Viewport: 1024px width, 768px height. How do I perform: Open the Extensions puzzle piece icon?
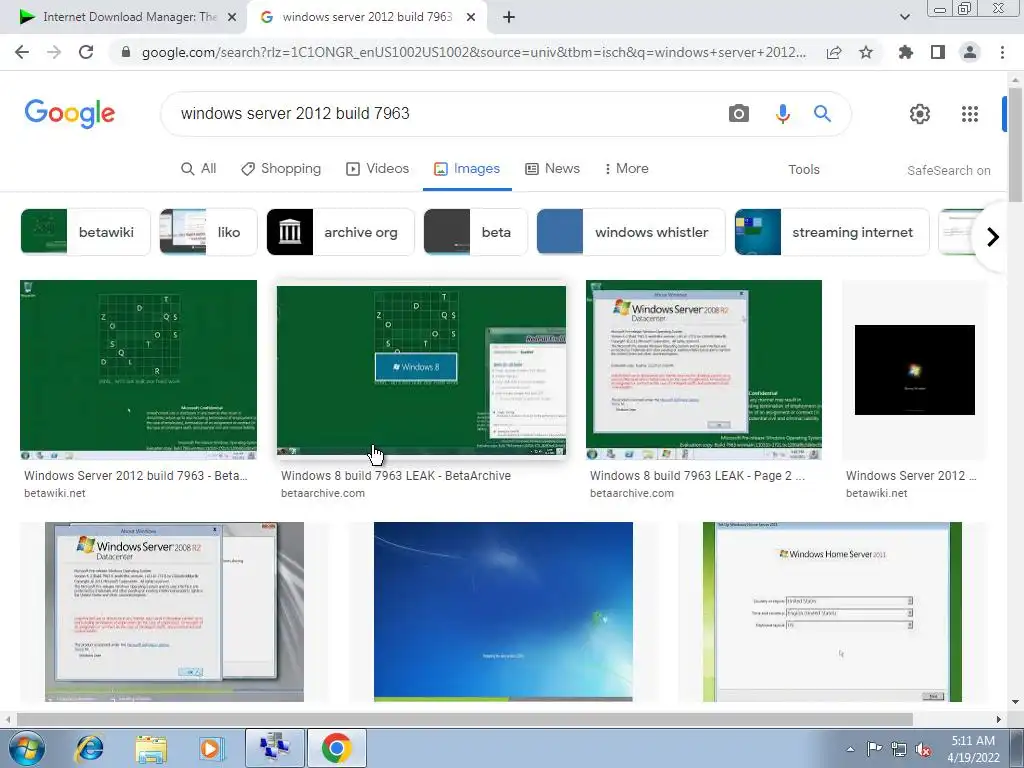point(905,52)
